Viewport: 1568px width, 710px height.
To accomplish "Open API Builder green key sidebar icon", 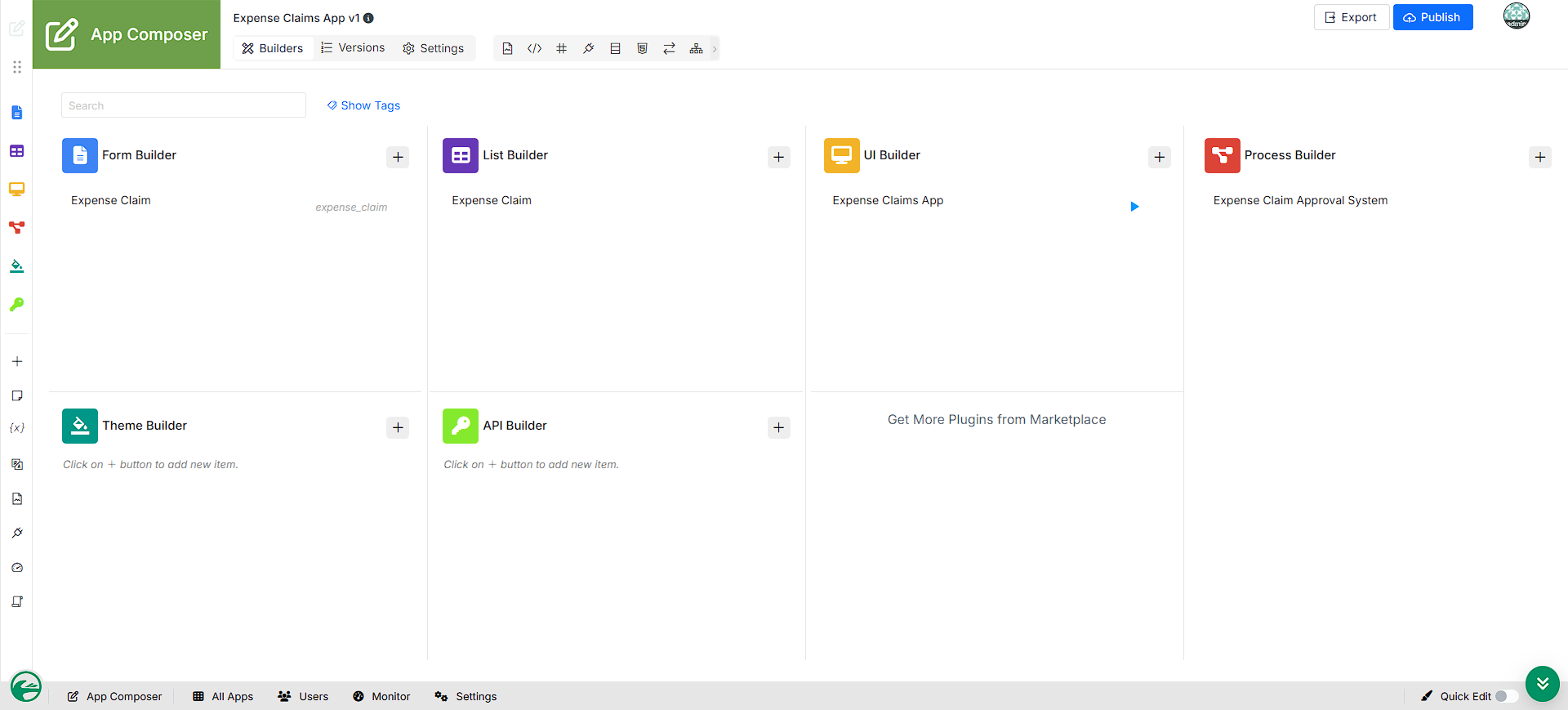I will [16, 304].
